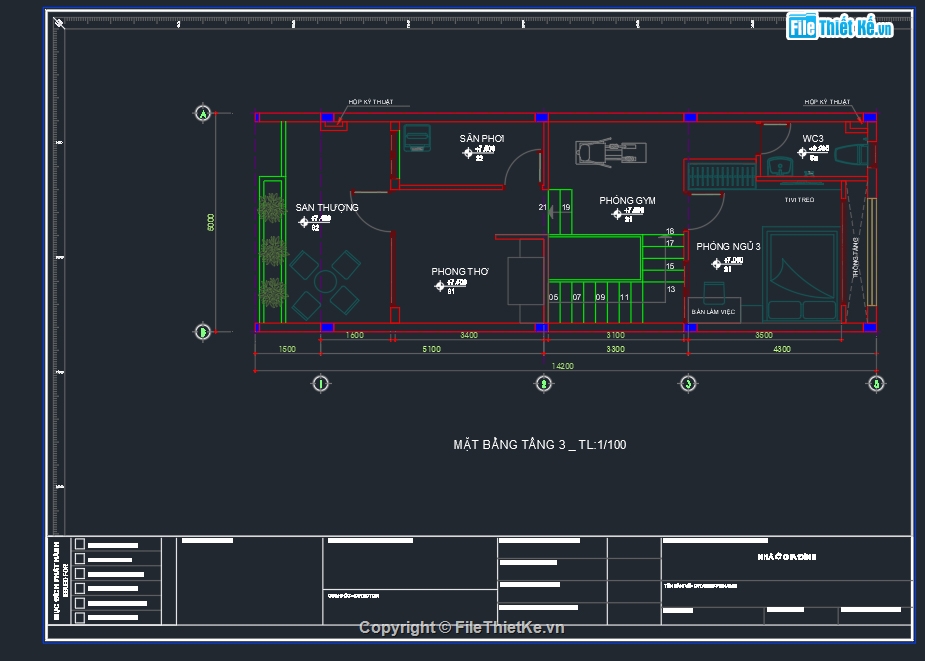The height and width of the screenshot is (661, 925).
Task: Select the PHÒNG THỜ room label
Action: pyautogui.click(x=459, y=272)
